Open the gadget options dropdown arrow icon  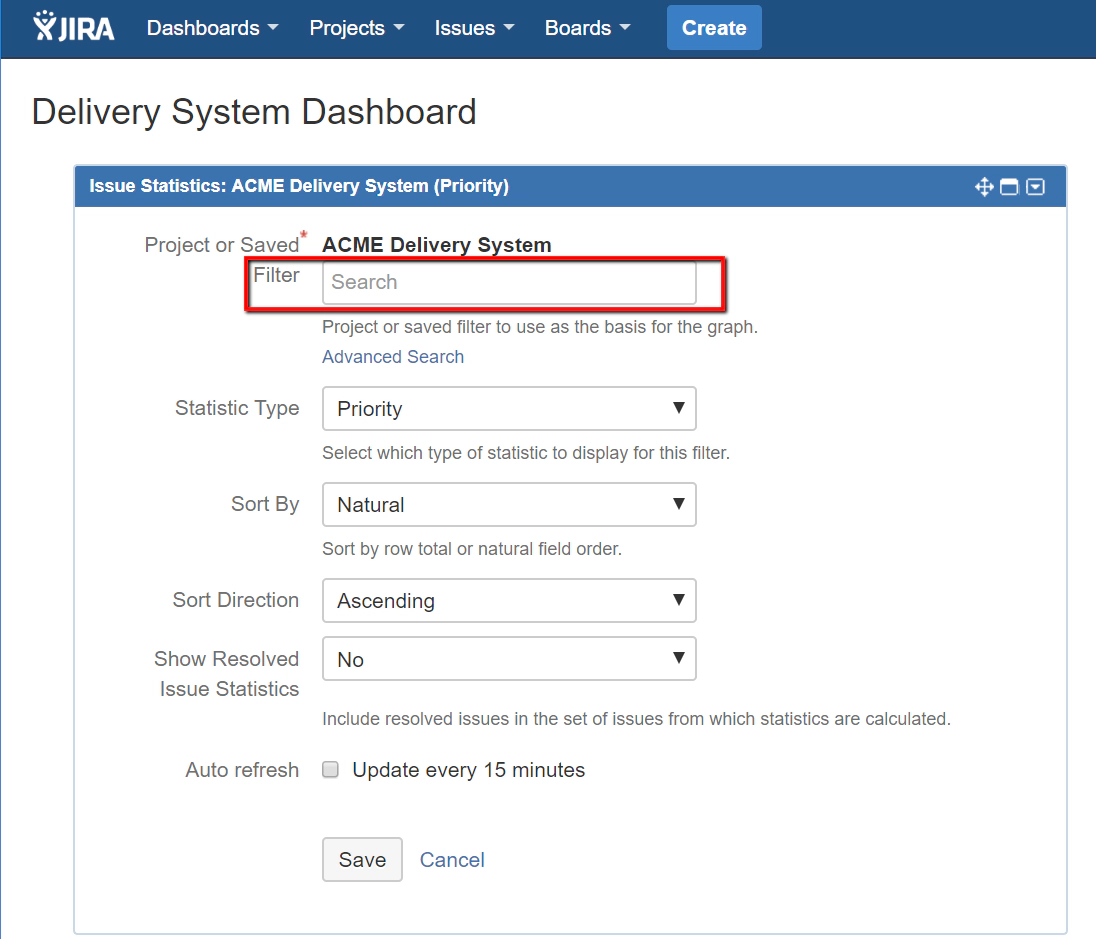pos(1036,187)
